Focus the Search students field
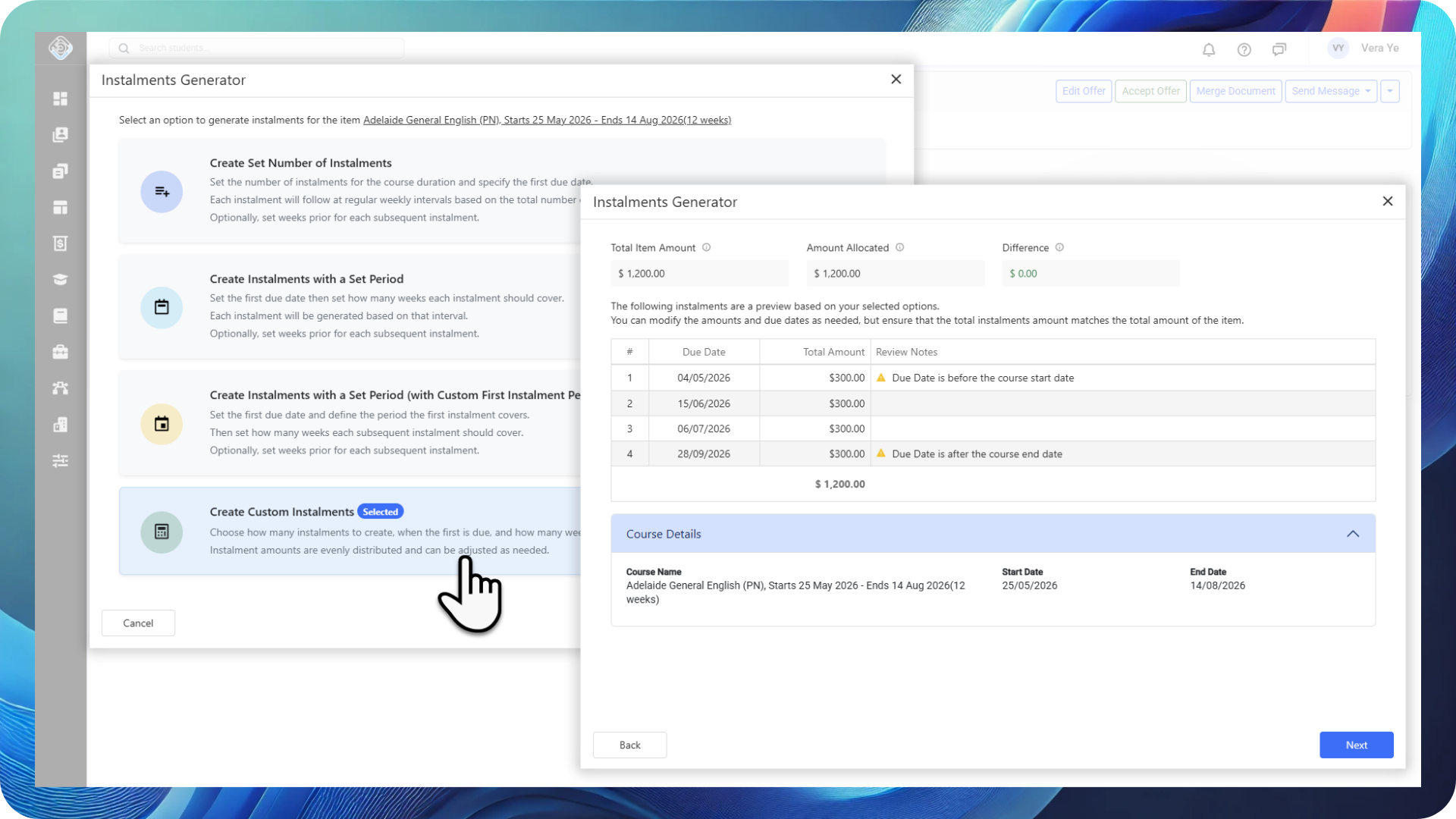 coord(256,48)
